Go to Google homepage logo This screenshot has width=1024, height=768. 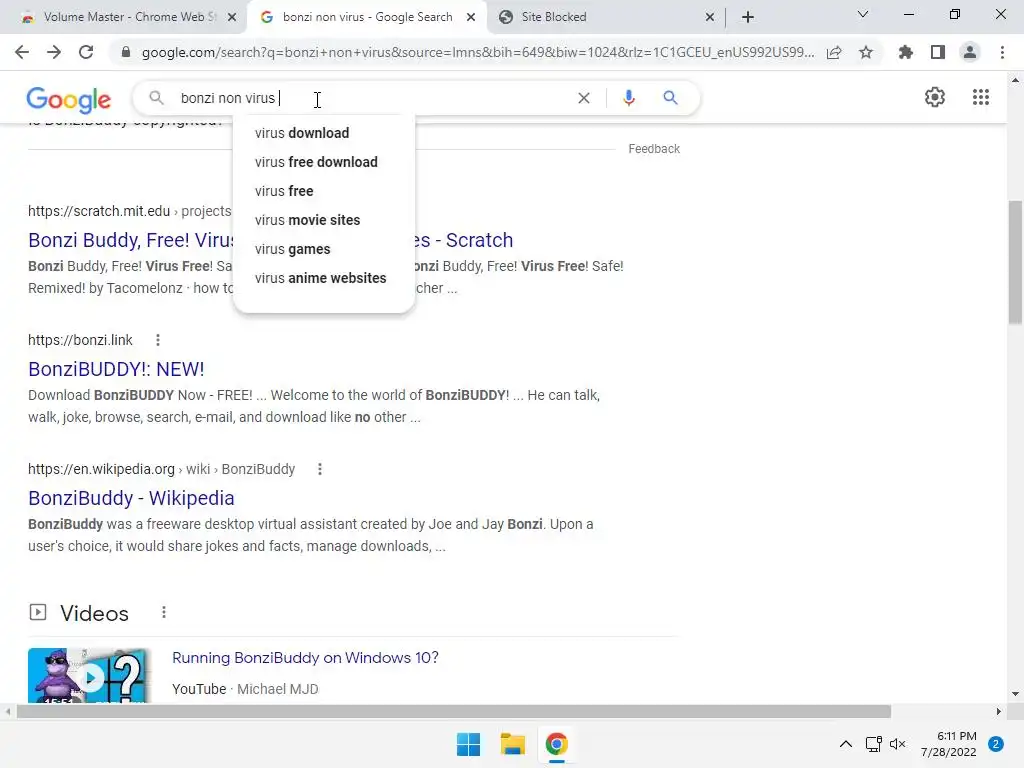[69, 99]
